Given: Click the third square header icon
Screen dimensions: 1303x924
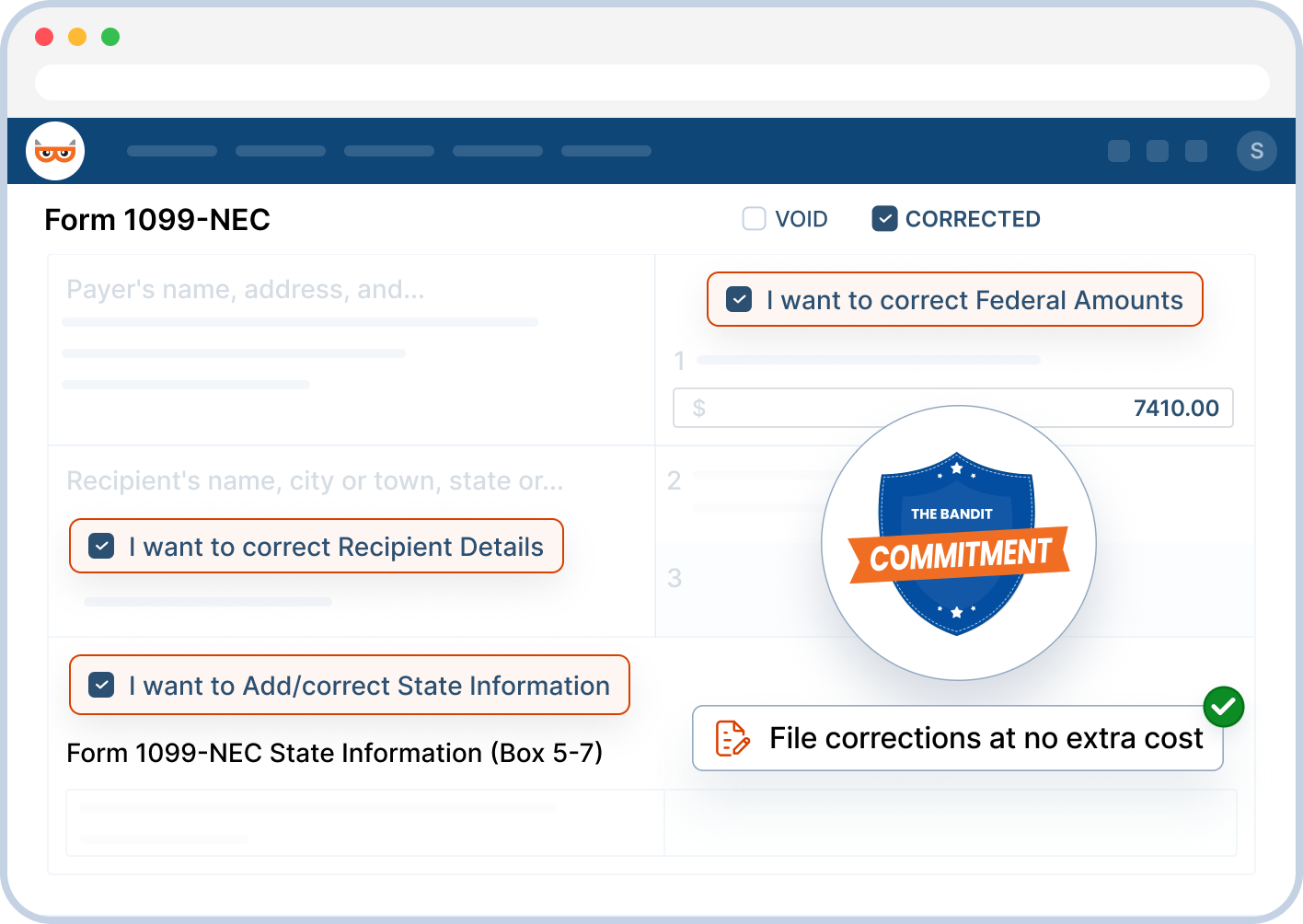Looking at the screenshot, I should point(1196,151).
